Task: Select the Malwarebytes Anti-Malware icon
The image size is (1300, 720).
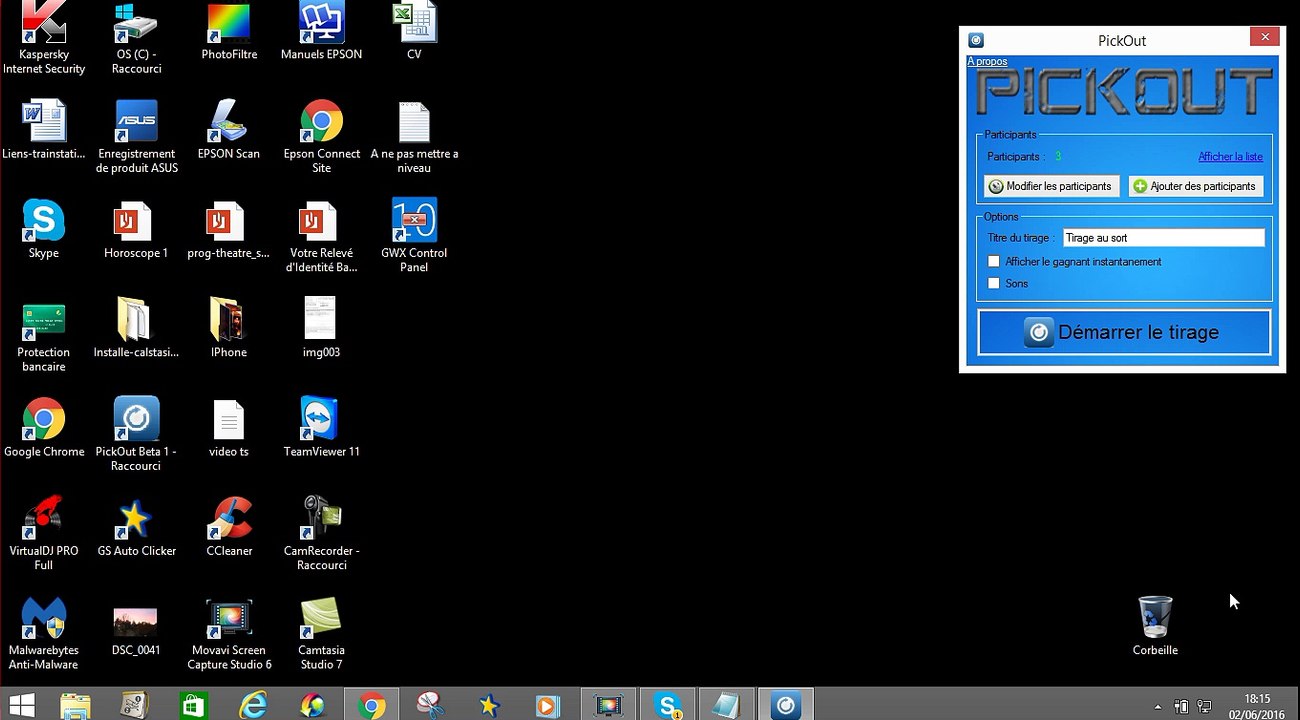Action: pos(44,633)
